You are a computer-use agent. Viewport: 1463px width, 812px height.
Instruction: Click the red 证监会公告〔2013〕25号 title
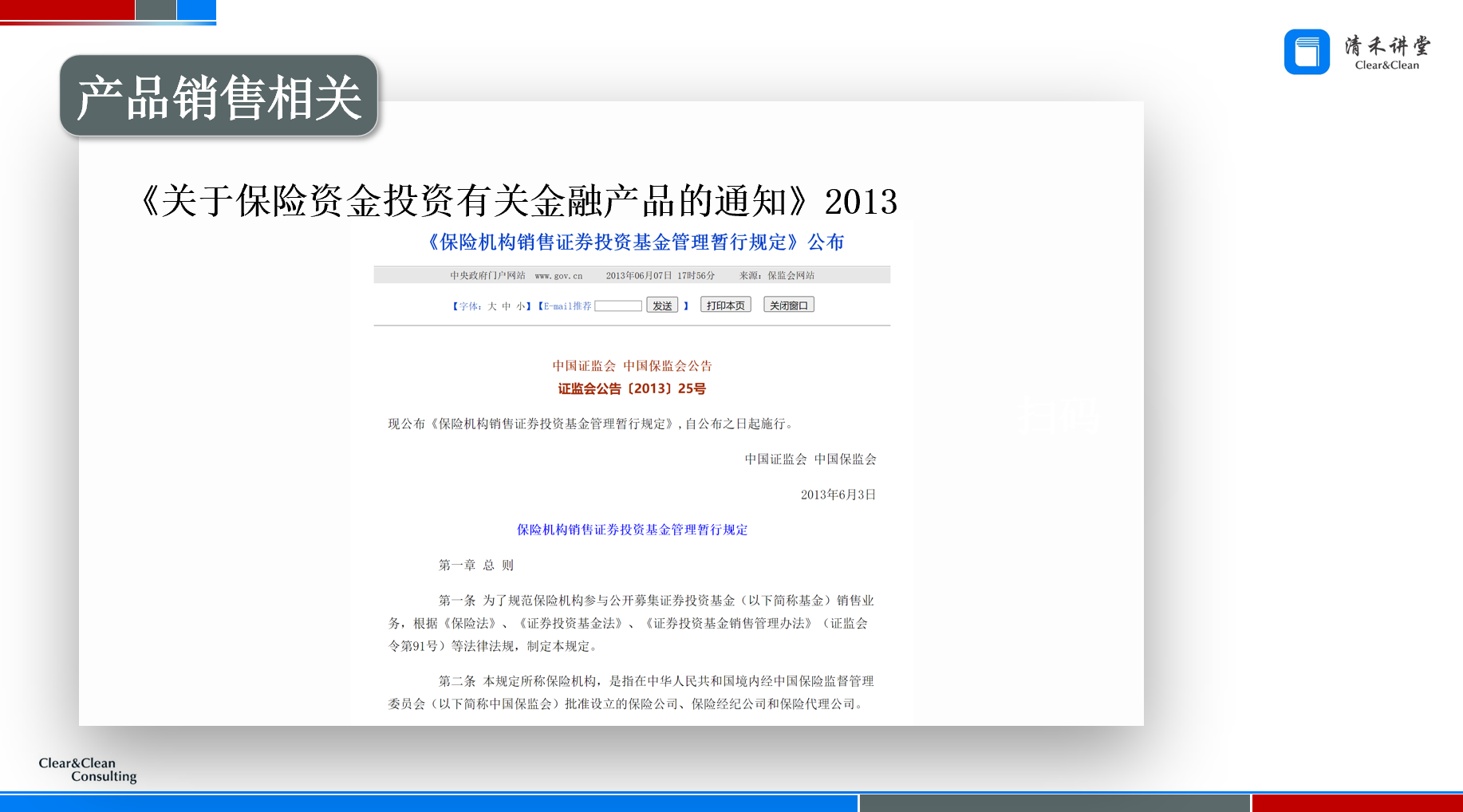click(x=632, y=389)
